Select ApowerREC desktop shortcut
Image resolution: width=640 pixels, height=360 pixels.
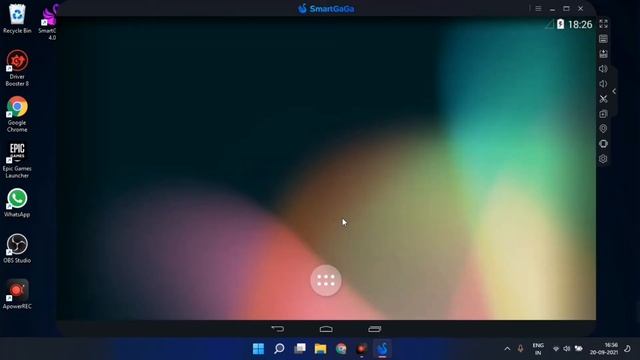17,294
